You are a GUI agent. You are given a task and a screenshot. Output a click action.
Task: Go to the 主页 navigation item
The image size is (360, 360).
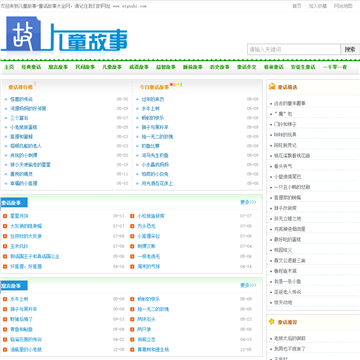tap(9, 67)
